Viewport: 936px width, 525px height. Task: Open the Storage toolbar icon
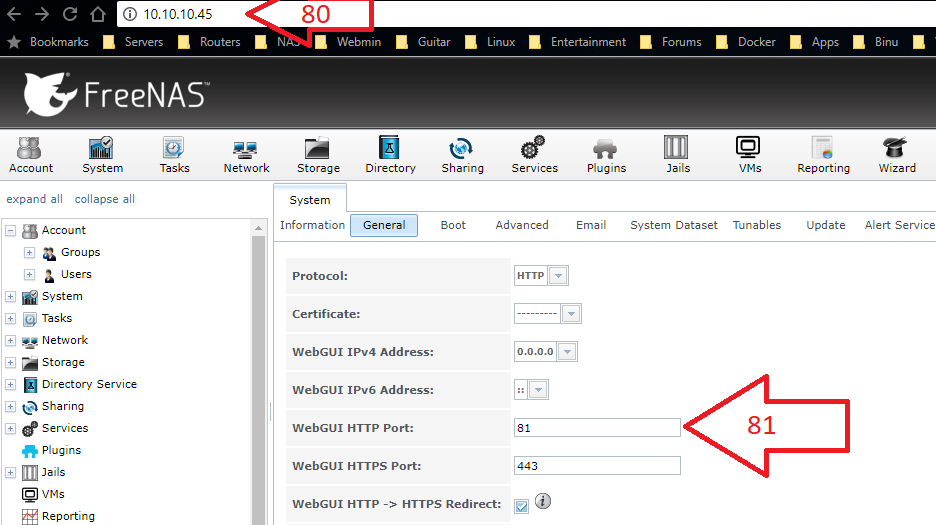[318, 155]
